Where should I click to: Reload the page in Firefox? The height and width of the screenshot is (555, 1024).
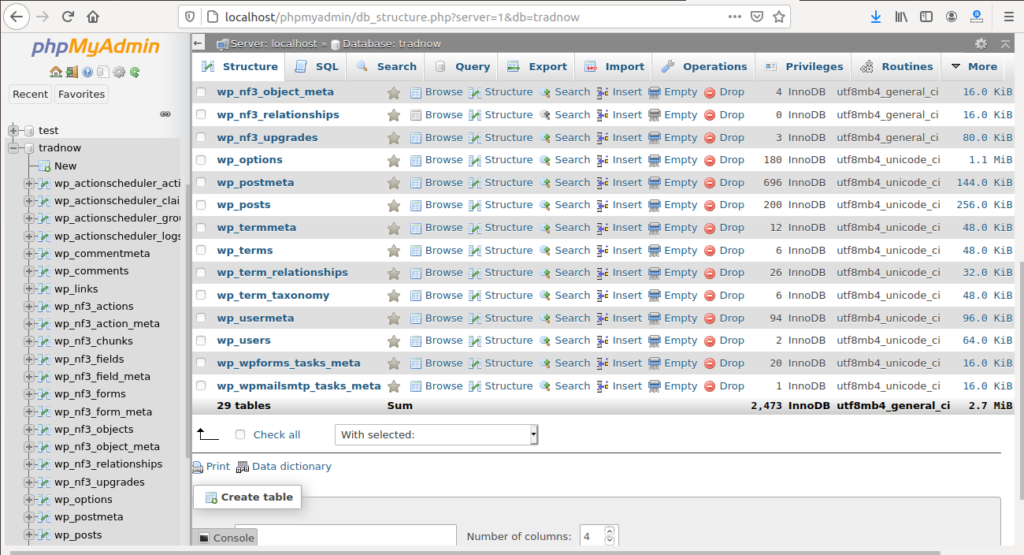point(68,17)
